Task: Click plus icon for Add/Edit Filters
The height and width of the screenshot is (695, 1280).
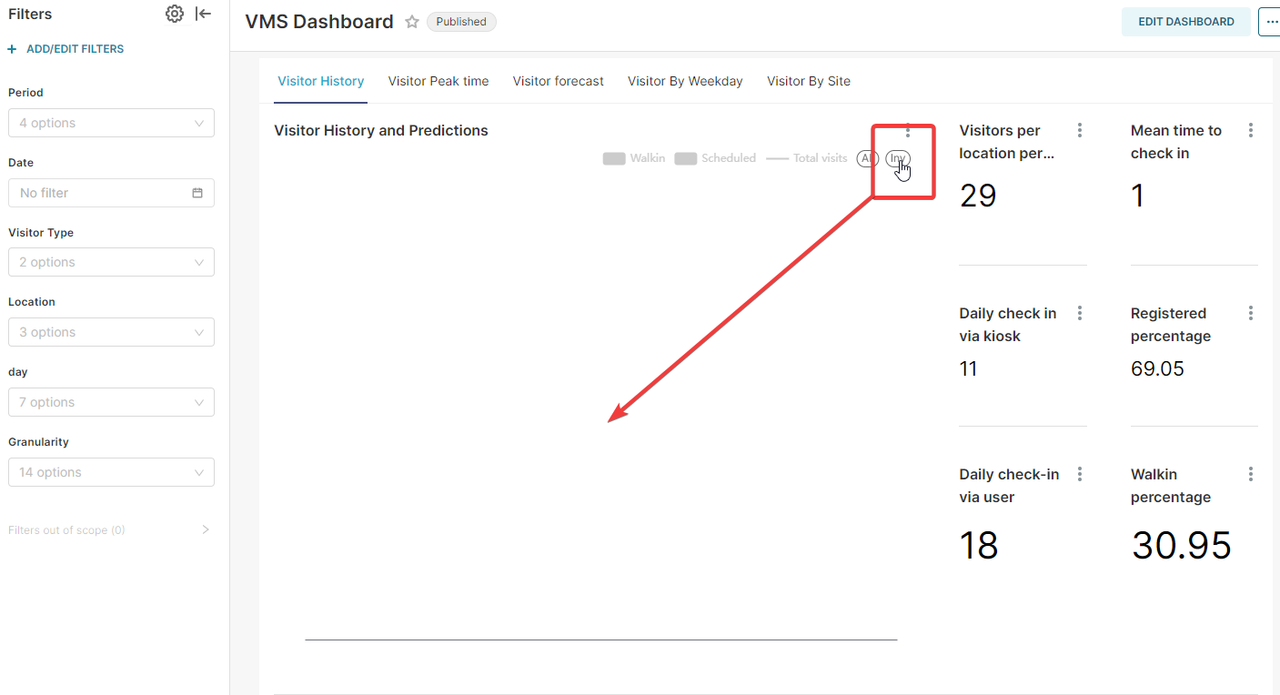Action: pos(12,49)
